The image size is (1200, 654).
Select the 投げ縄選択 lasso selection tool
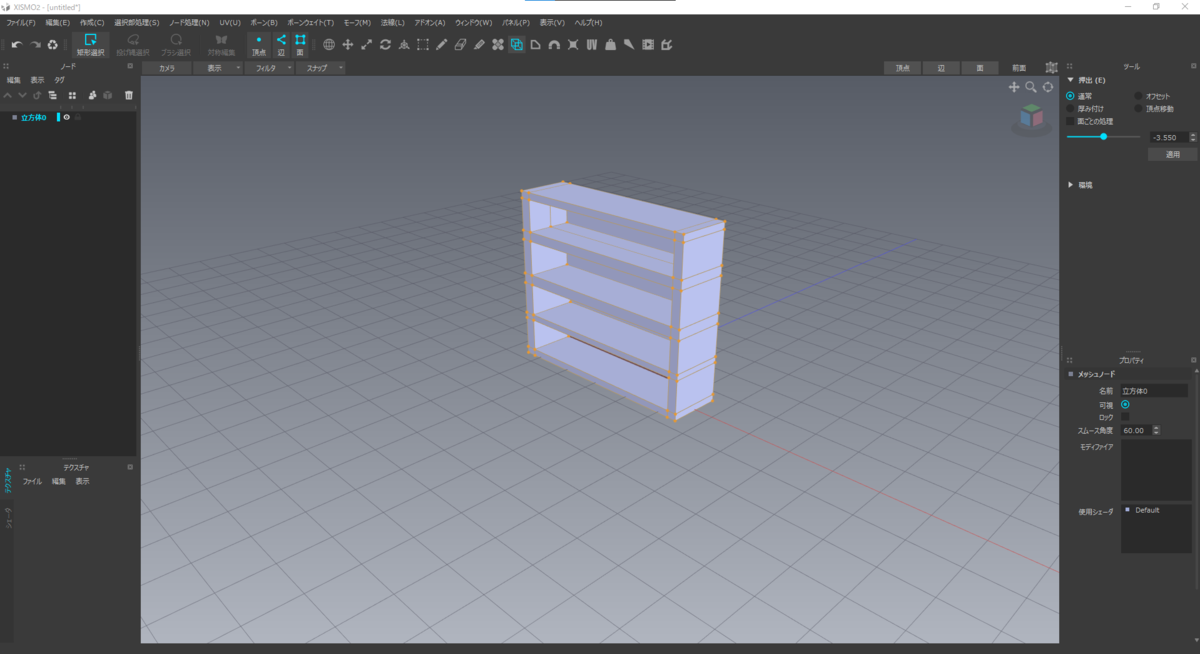(133, 44)
